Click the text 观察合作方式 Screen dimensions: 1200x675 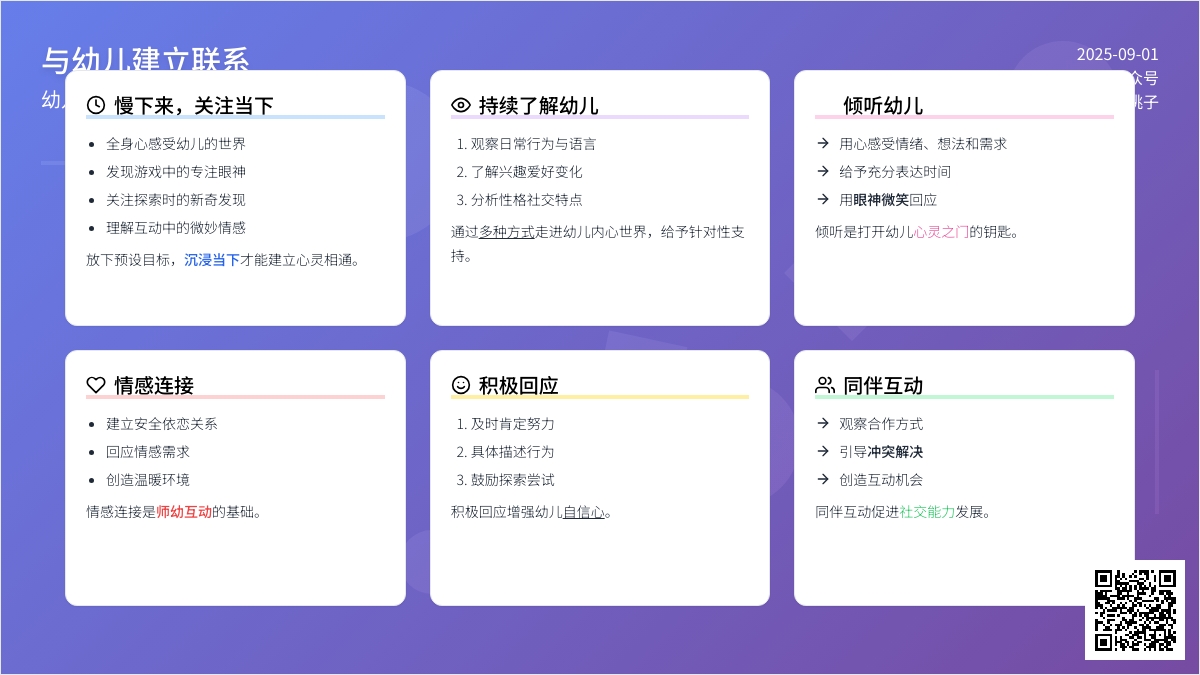pyautogui.click(x=881, y=423)
